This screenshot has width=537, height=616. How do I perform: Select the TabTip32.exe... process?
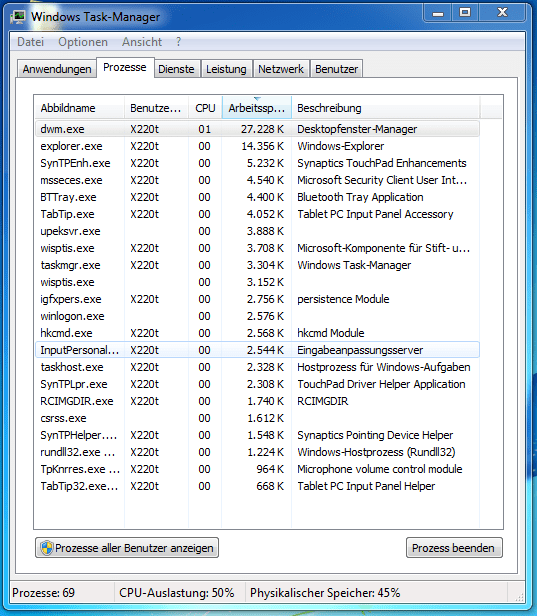[257, 486]
